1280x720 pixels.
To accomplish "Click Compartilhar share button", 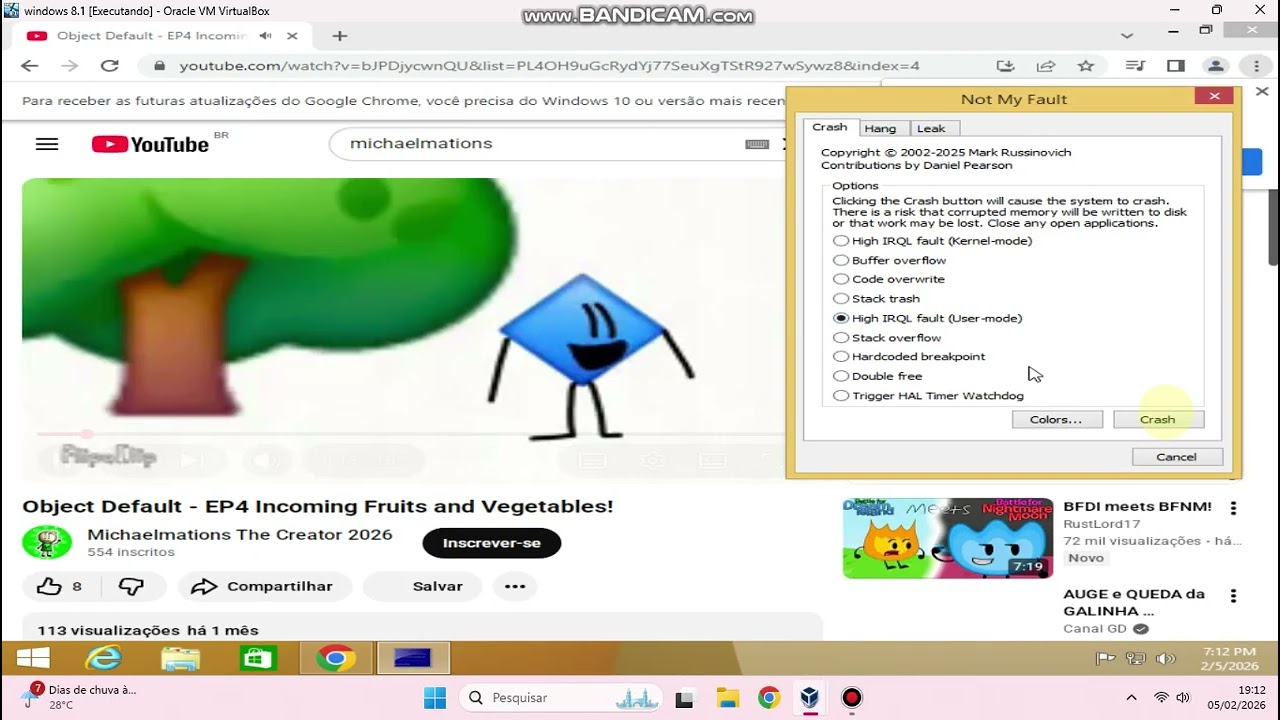I will coord(265,586).
